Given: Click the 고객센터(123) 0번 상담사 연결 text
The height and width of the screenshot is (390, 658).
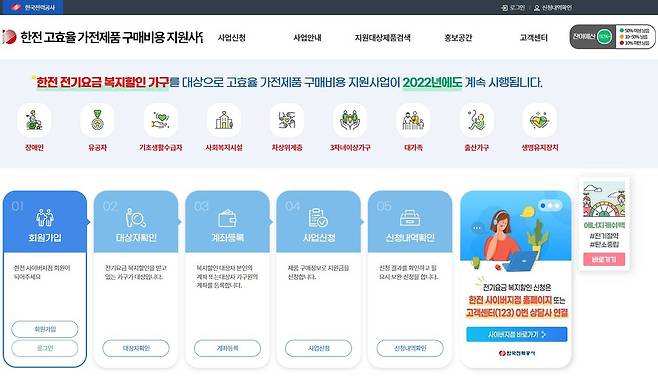Looking at the screenshot, I should (517, 313).
